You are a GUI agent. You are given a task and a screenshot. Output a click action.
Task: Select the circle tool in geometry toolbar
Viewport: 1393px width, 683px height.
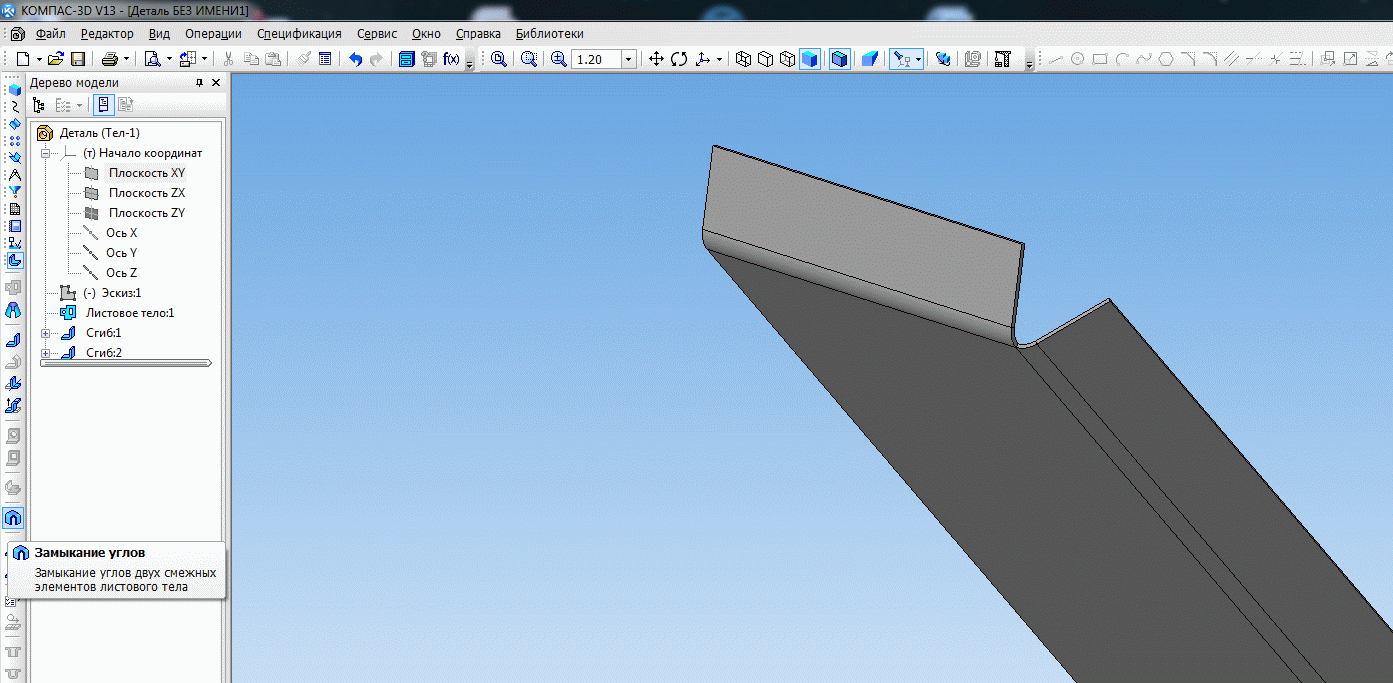pos(1077,59)
